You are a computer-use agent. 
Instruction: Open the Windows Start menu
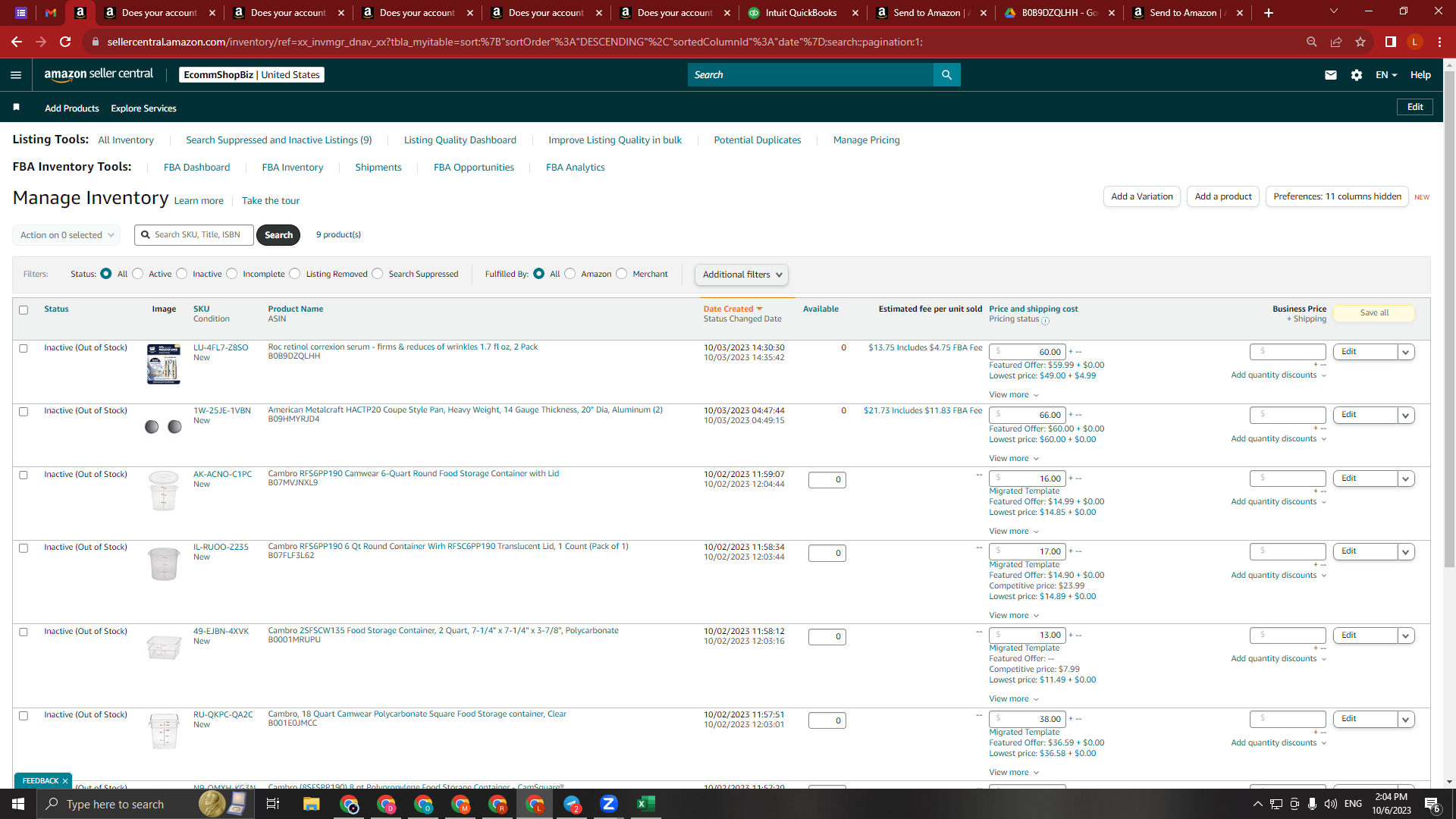18,804
